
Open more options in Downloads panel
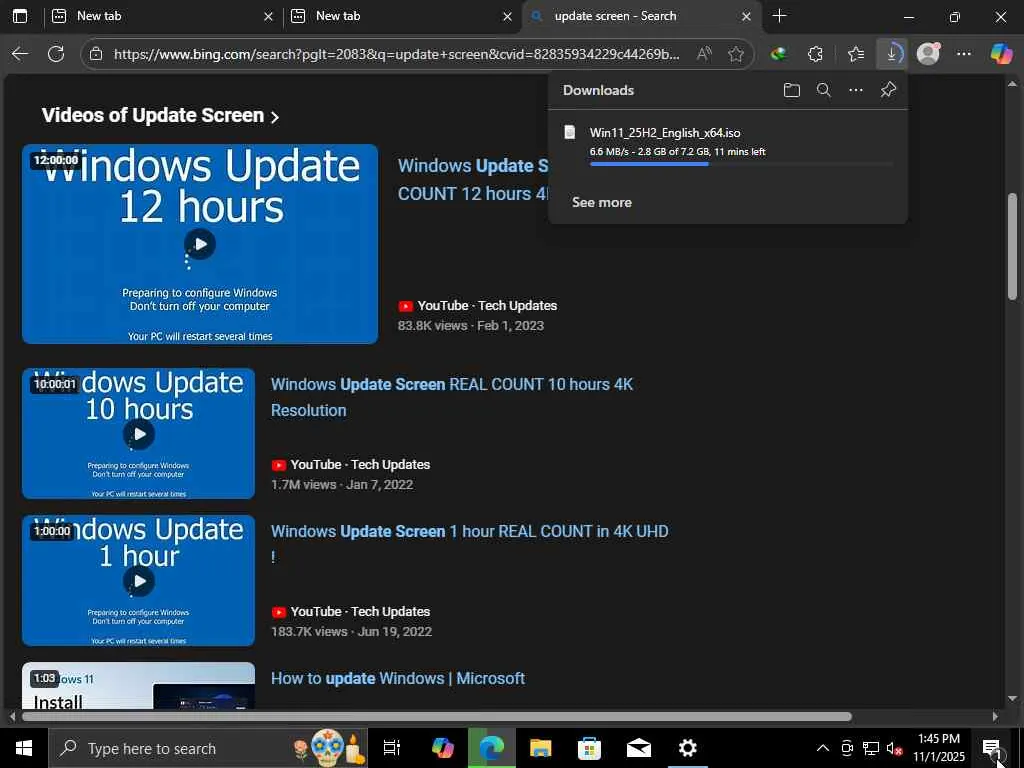click(x=856, y=90)
